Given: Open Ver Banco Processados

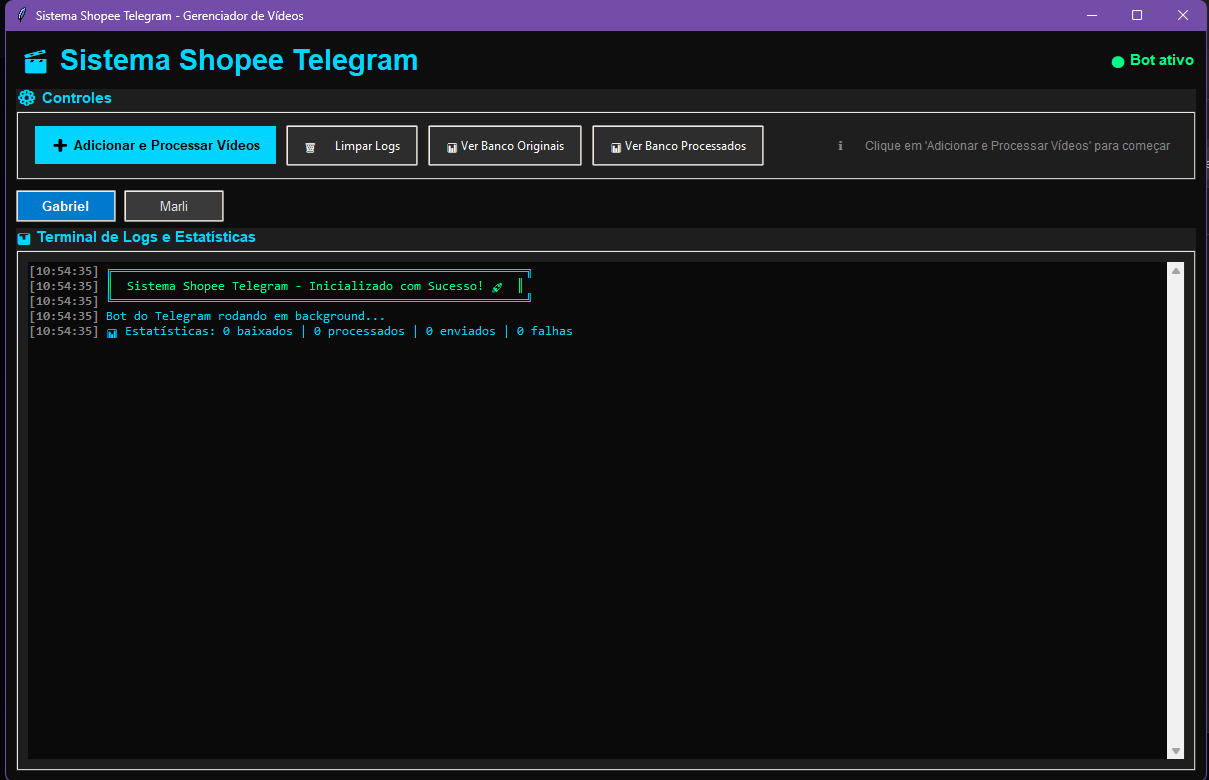Looking at the screenshot, I should click(678, 146).
